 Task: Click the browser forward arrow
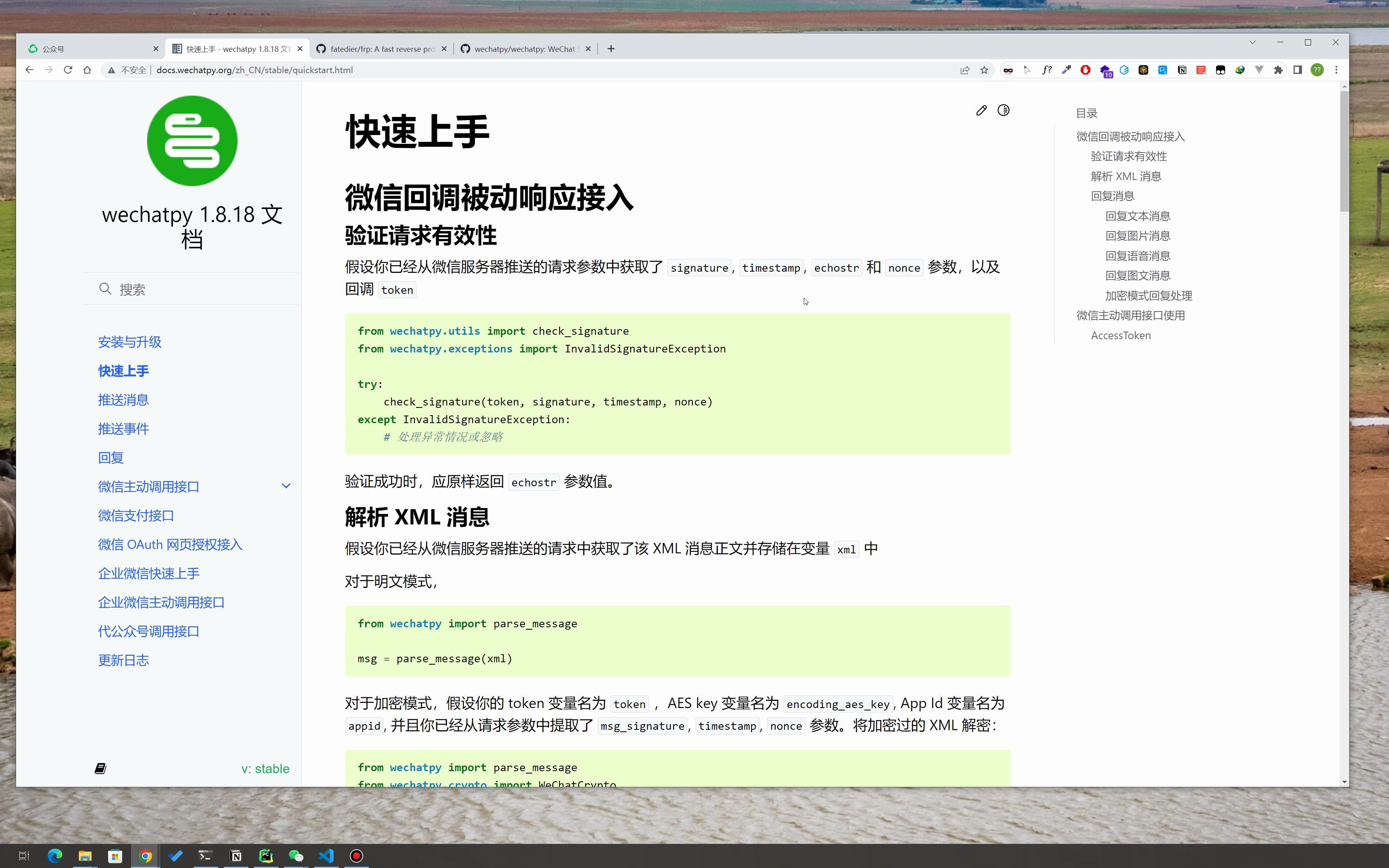pos(49,70)
